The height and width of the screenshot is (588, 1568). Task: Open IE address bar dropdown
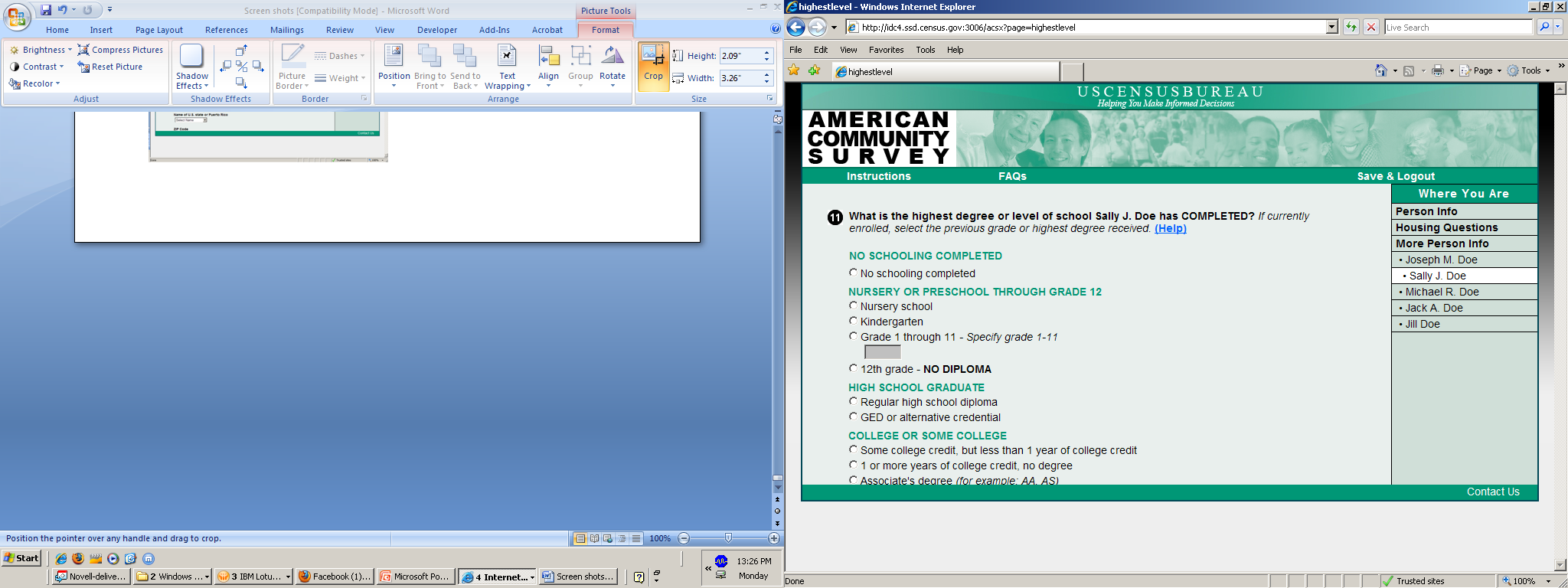coord(1331,27)
